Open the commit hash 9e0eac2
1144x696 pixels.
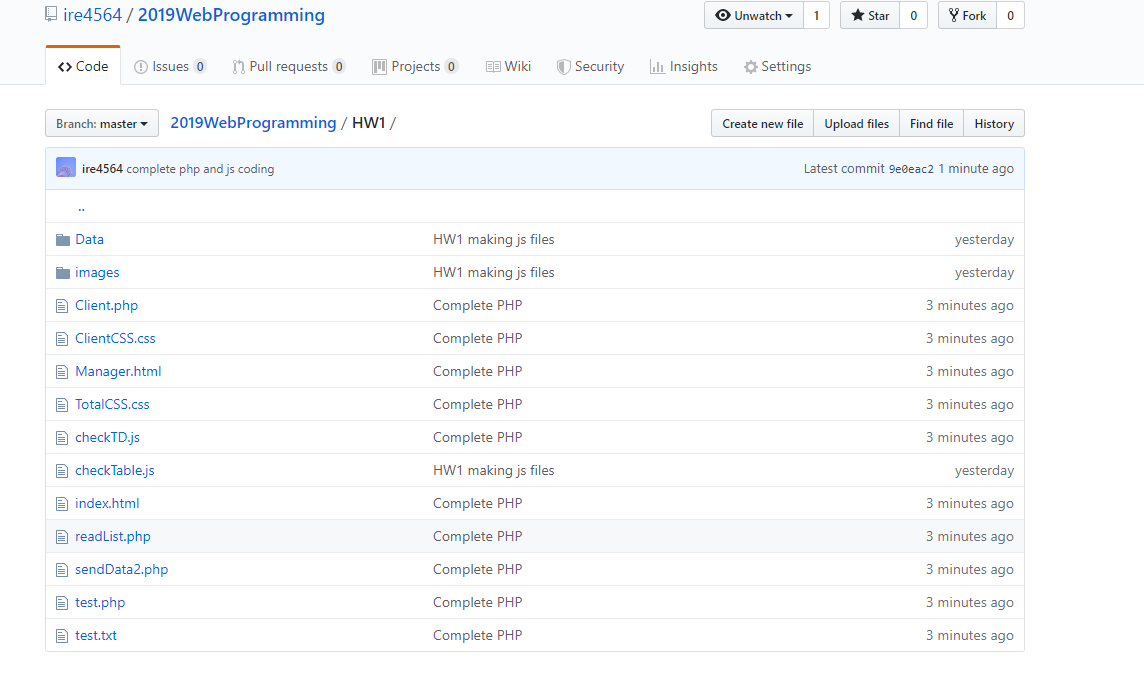[x=911, y=169]
